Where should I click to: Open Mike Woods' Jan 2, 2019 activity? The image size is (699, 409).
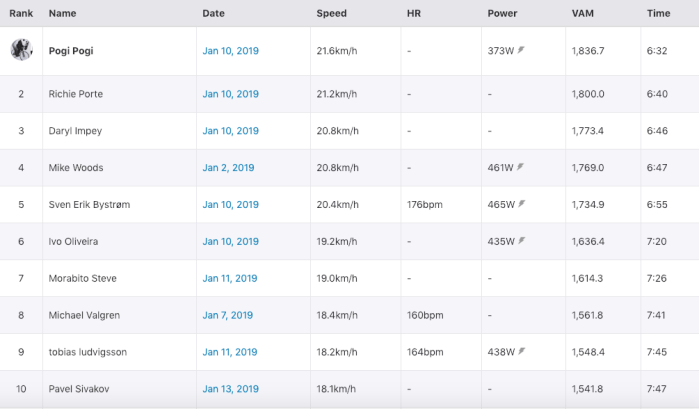pos(228,168)
